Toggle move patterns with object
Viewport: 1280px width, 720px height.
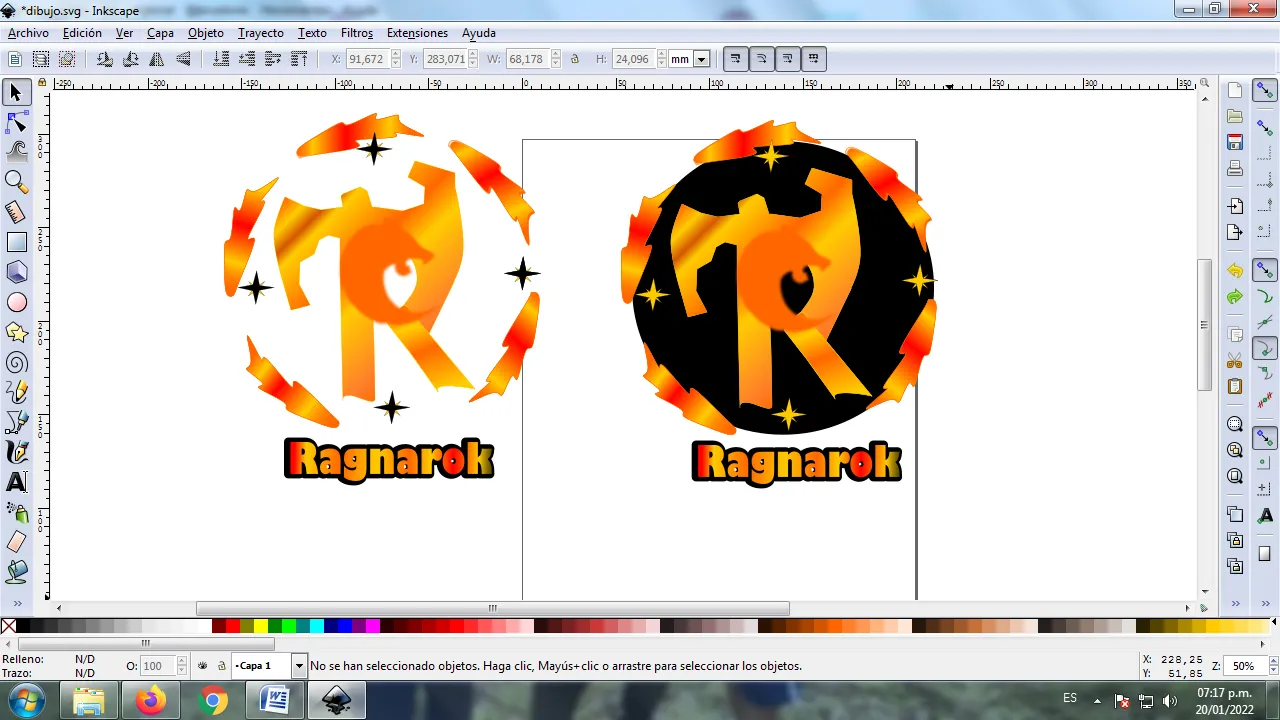pyautogui.click(x=813, y=59)
